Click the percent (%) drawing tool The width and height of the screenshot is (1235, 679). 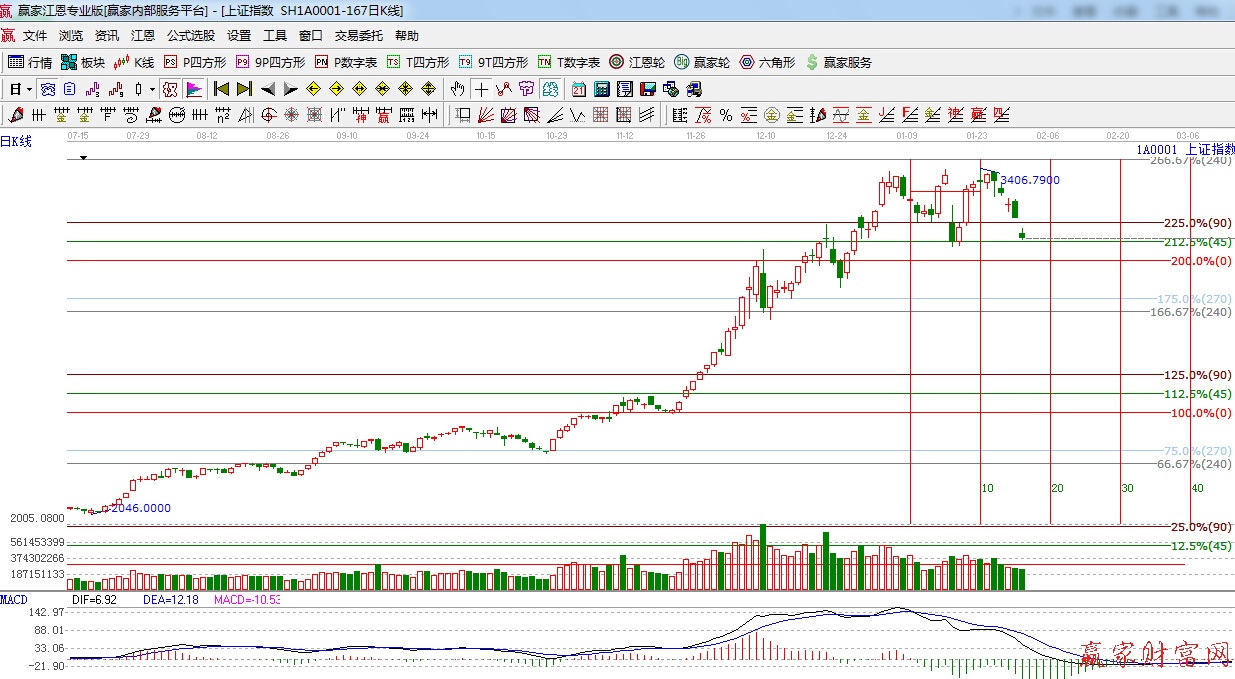725,114
